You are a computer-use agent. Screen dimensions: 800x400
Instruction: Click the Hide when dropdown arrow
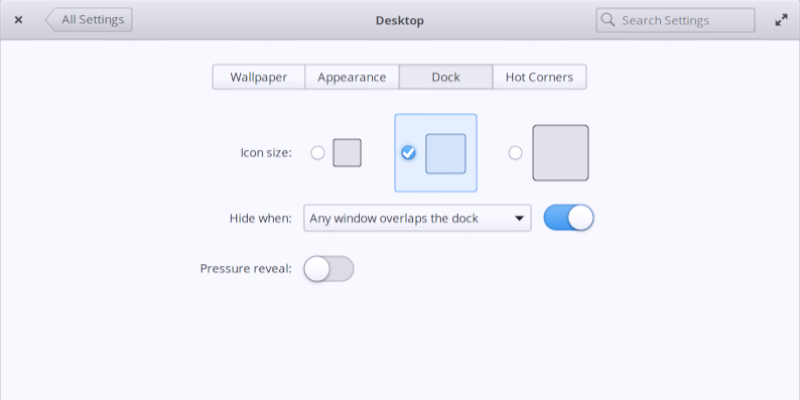(x=519, y=218)
